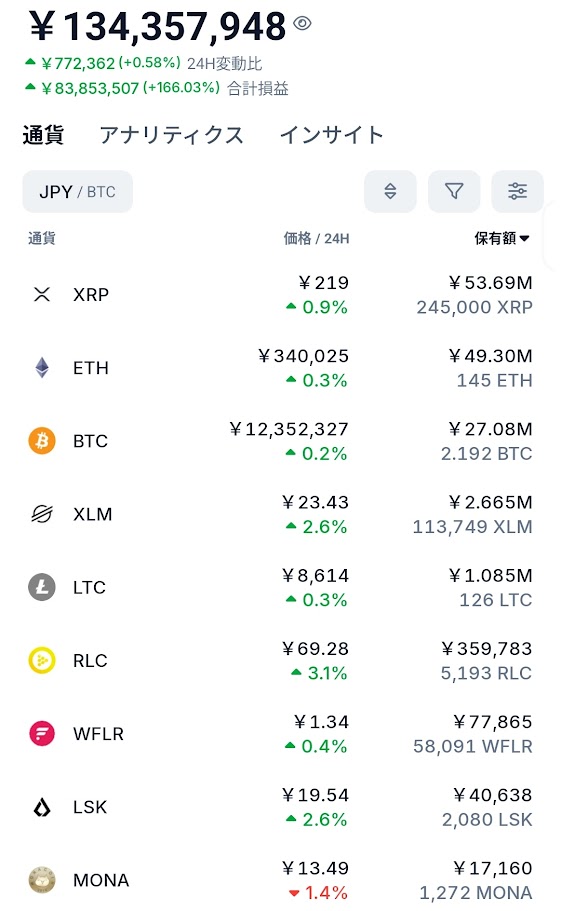This screenshot has width=561, height=911.
Task: Tap the Stellar XLM icon
Action: pyautogui.click(x=42, y=514)
